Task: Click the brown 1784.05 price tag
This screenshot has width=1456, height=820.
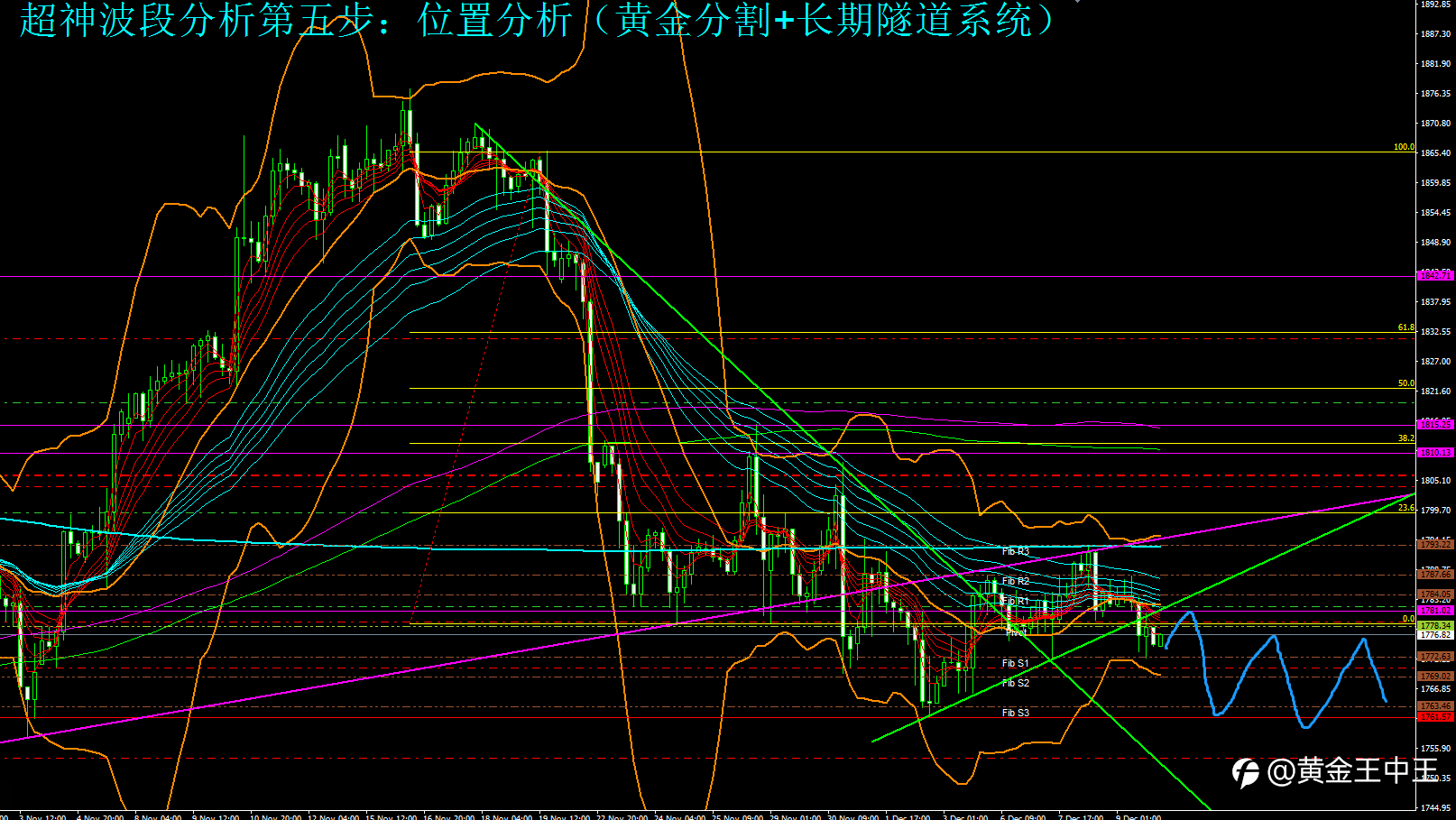Action: (1435, 594)
